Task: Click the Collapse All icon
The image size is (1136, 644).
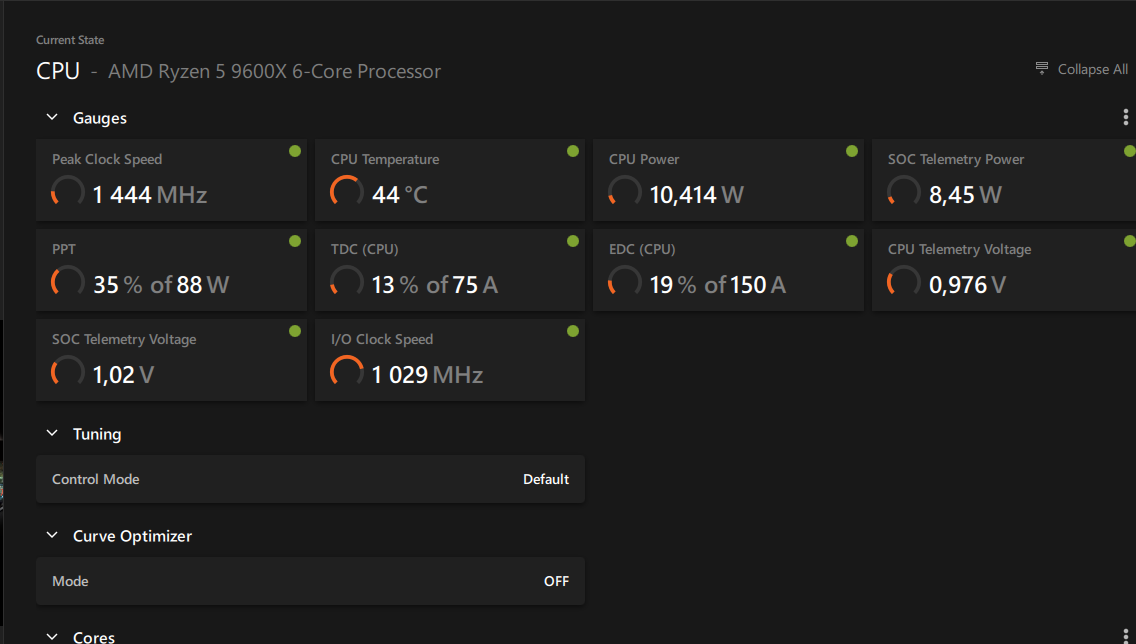Action: (x=1042, y=69)
